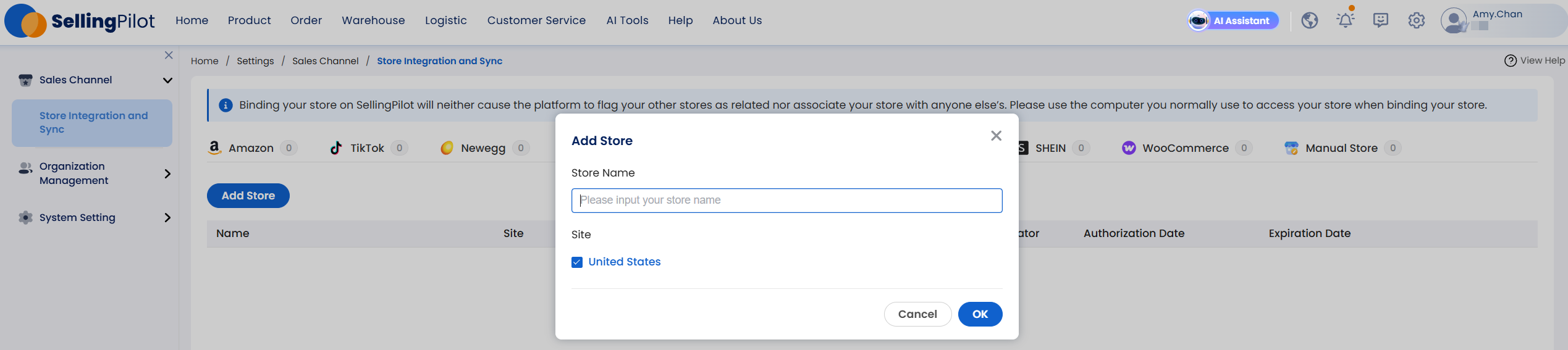The width and height of the screenshot is (1568, 350).
Task: Click the Amazon logo icon
Action: [214, 148]
